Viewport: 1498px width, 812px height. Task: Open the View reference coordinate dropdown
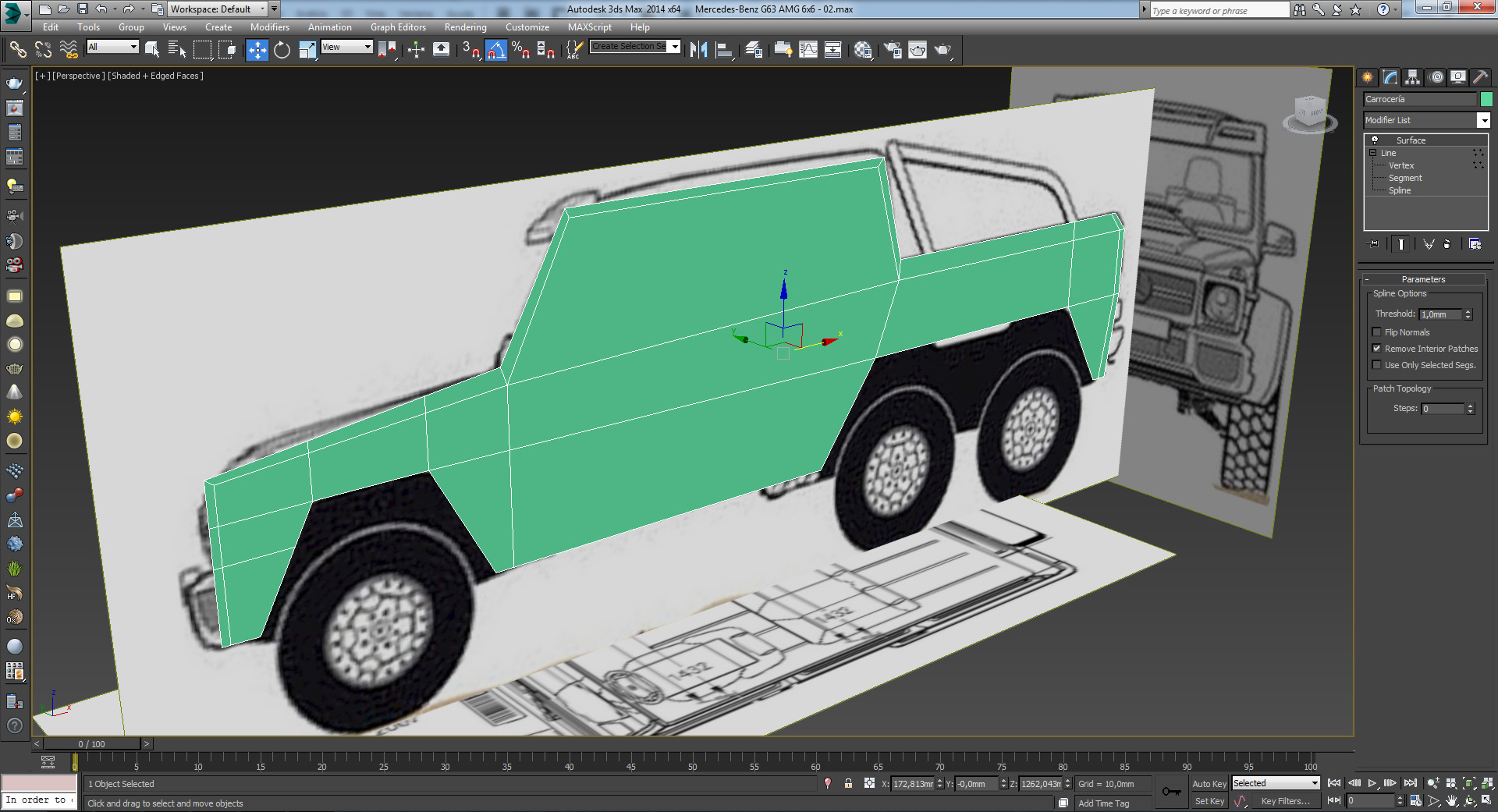(347, 47)
